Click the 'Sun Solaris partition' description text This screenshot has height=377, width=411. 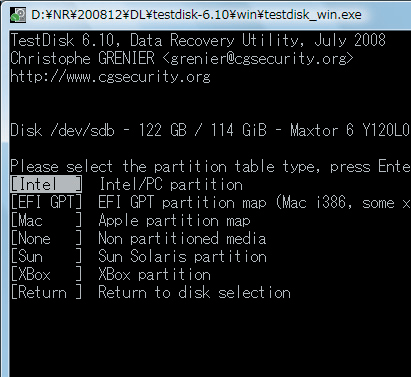pos(182,256)
